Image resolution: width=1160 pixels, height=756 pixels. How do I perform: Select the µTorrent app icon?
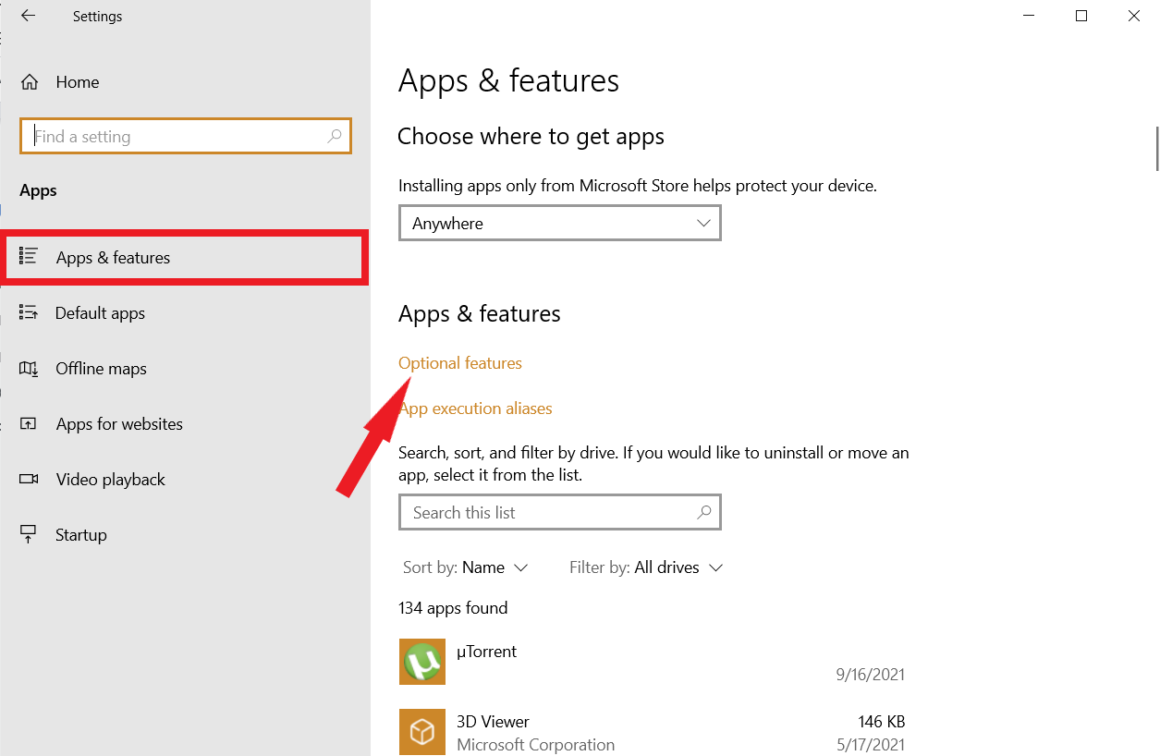[422, 662]
